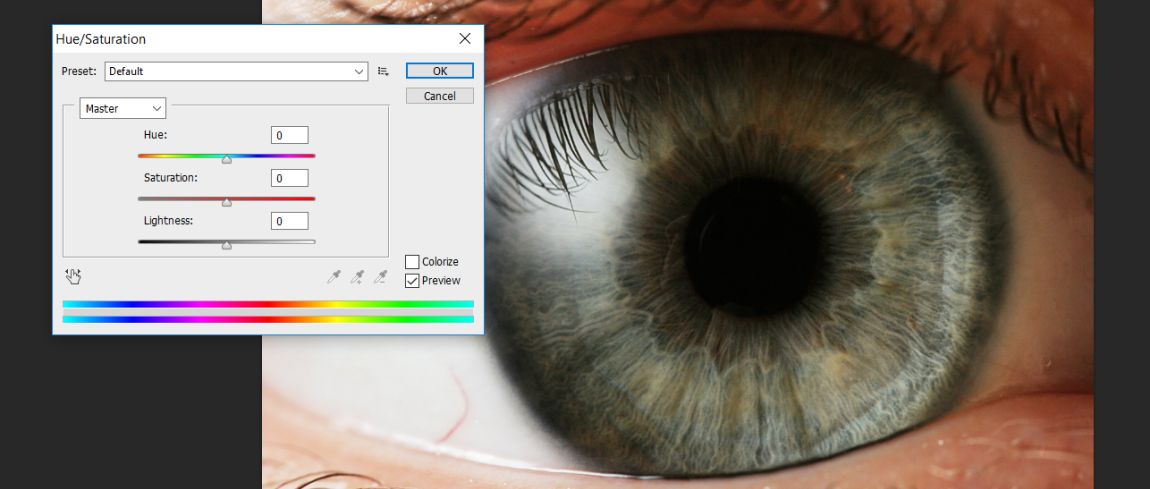Image resolution: width=1150 pixels, height=489 pixels.
Task: Close the Hue/Saturation dialog
Action: (x=464, y=39)
